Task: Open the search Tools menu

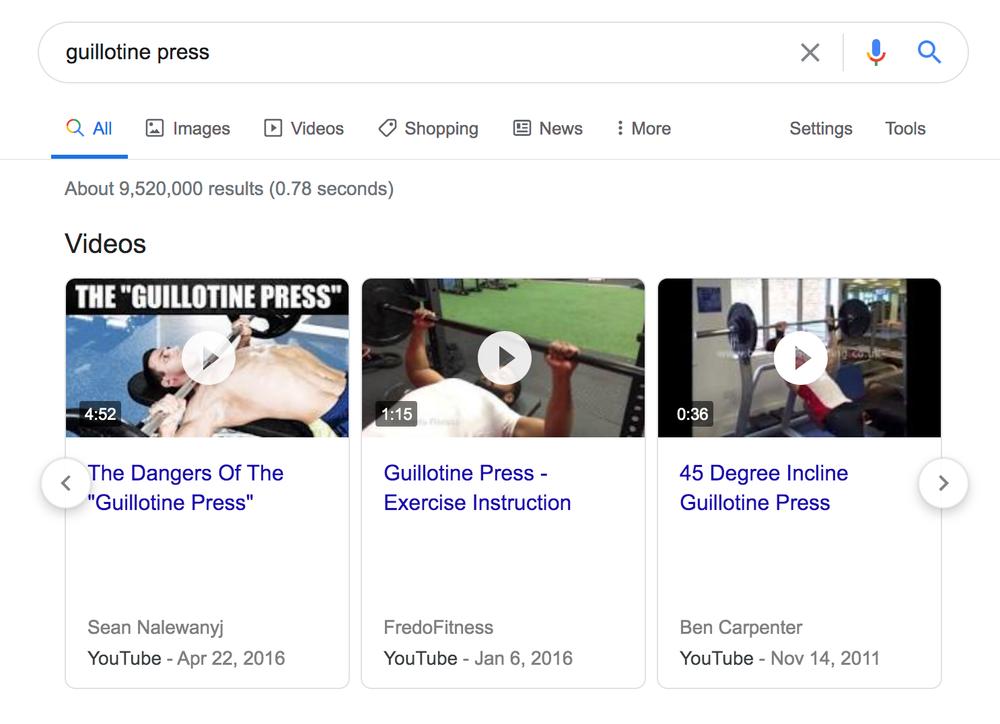Action: pos(905,128)
